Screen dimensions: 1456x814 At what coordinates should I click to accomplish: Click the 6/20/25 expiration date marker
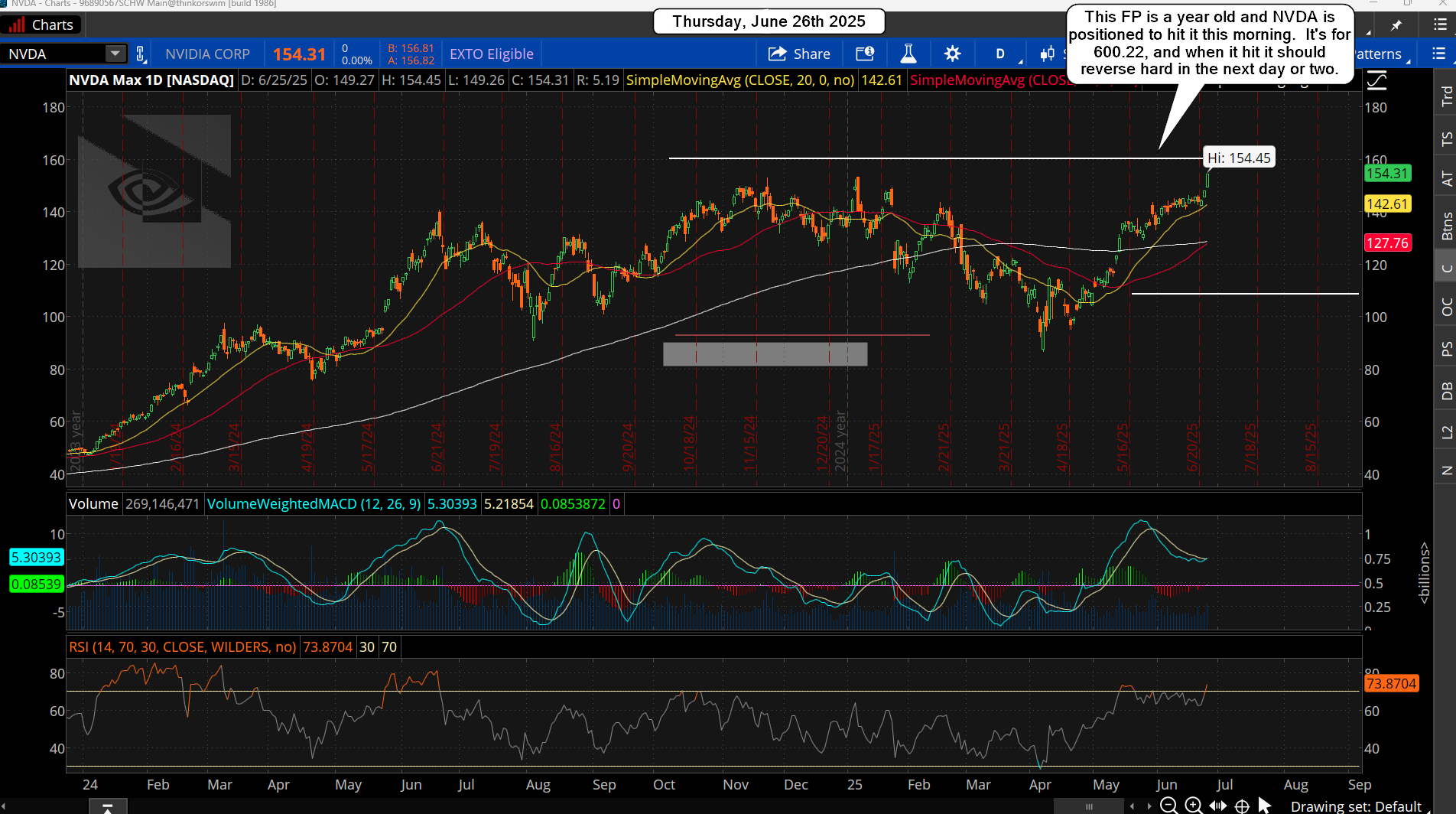(1192, 447)
